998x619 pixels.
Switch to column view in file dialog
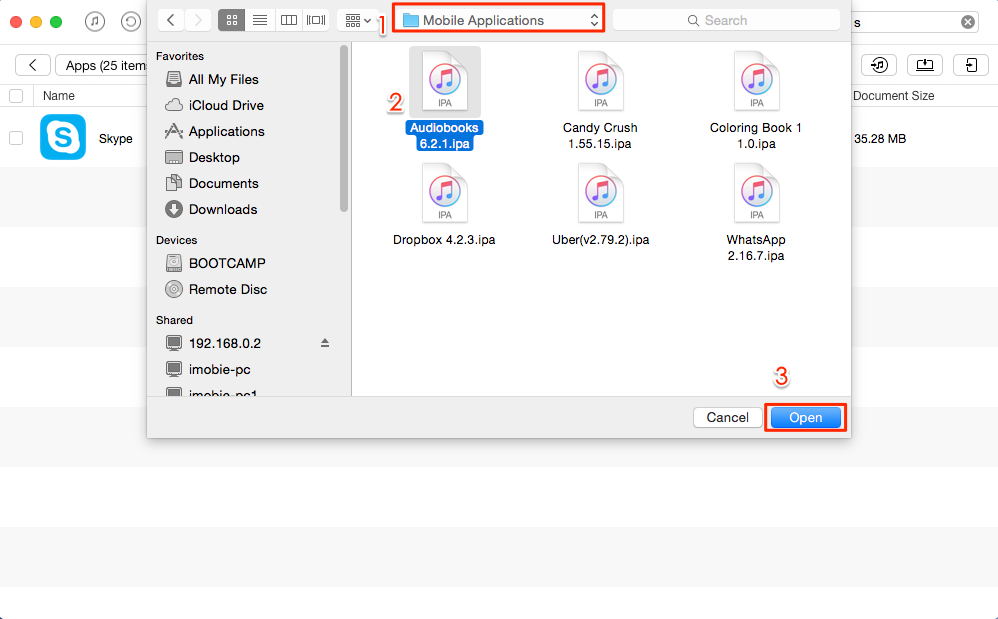click(288, 20)
